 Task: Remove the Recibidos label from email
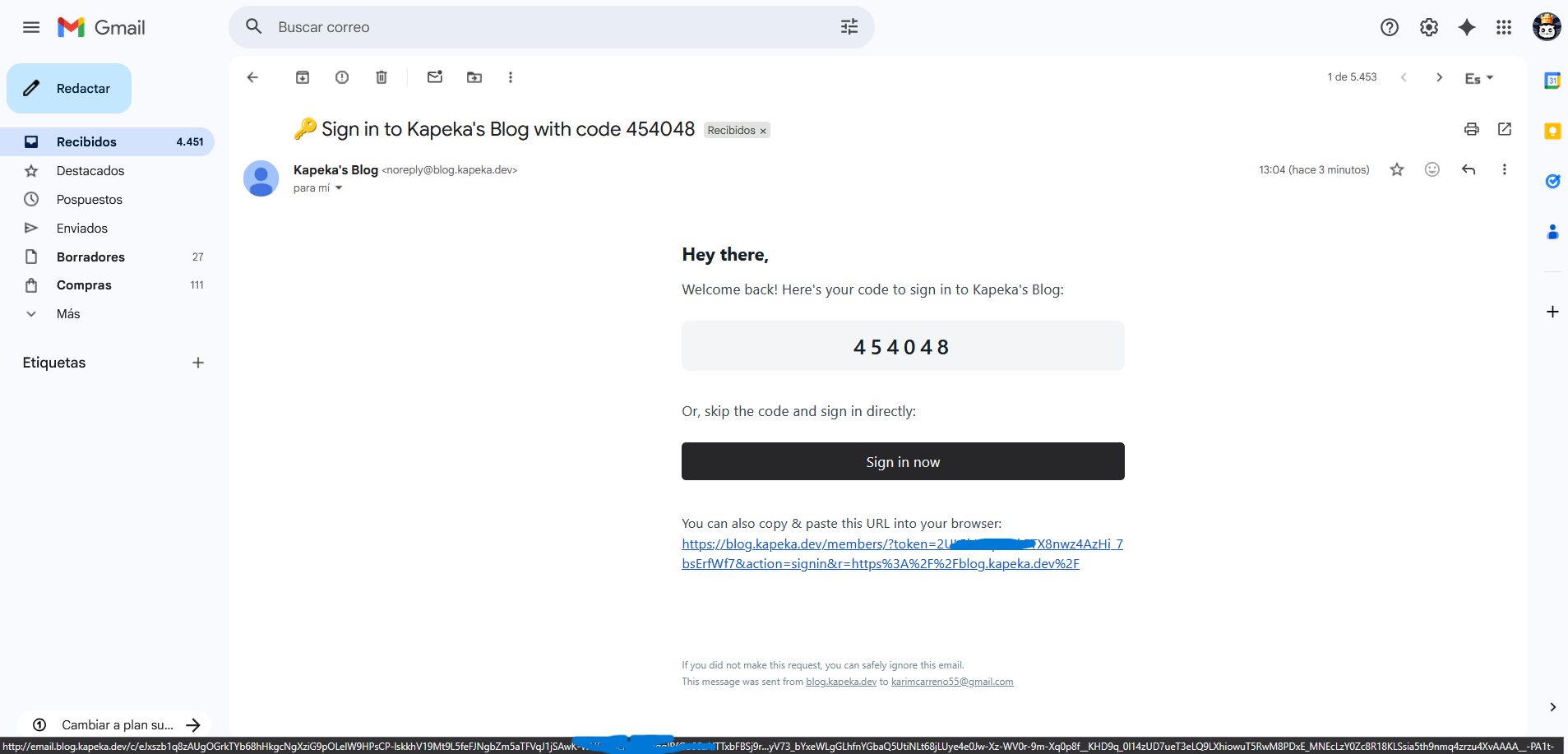click(x=763, y=131)
